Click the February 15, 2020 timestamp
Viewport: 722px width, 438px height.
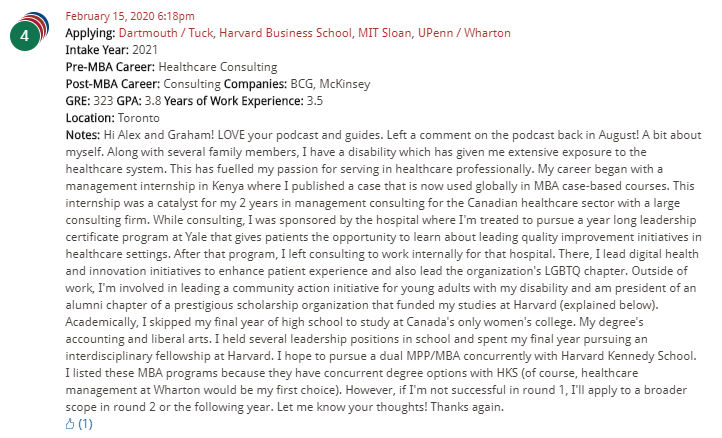pyautogui.click(x=130, y=16)
